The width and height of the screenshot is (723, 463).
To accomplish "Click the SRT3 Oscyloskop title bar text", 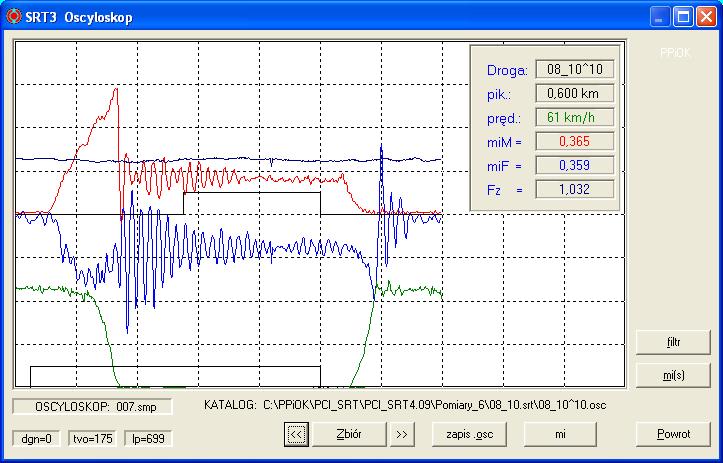I will click(x=79, y=18).
